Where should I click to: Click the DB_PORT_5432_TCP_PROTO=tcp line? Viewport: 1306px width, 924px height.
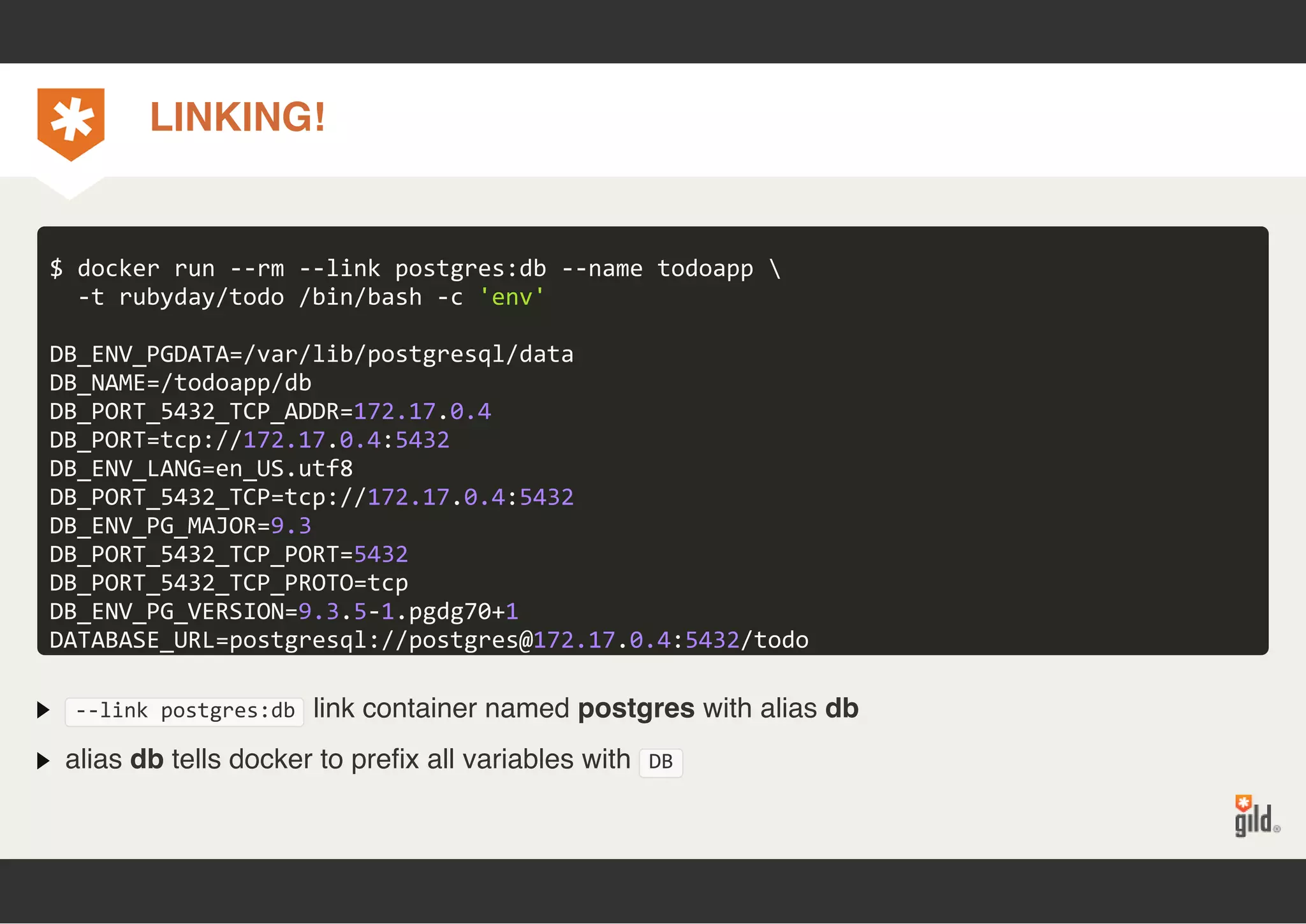point(229,583)
